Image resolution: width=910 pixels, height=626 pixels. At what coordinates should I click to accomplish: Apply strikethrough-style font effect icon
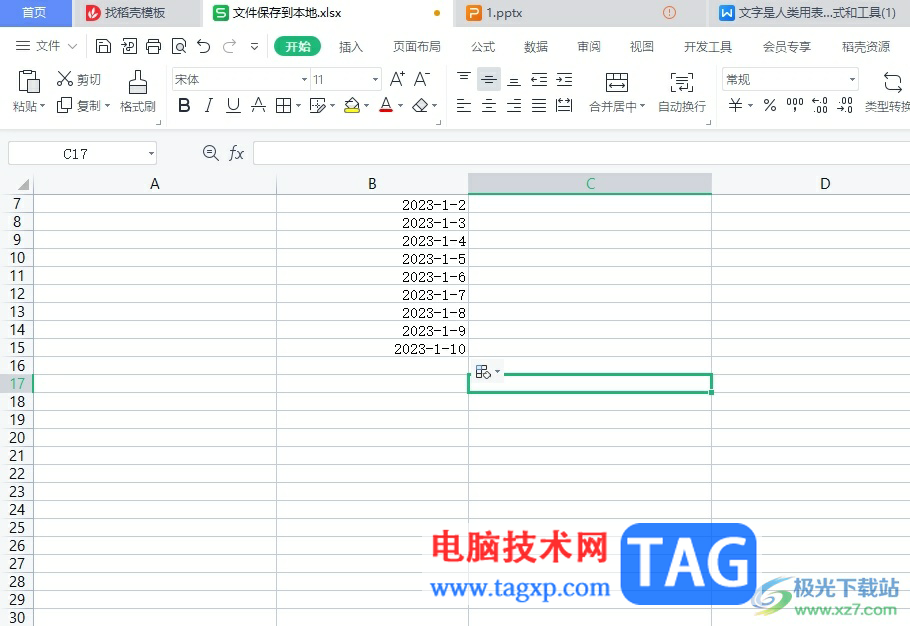pyautogui.click(x=258, y=106)
